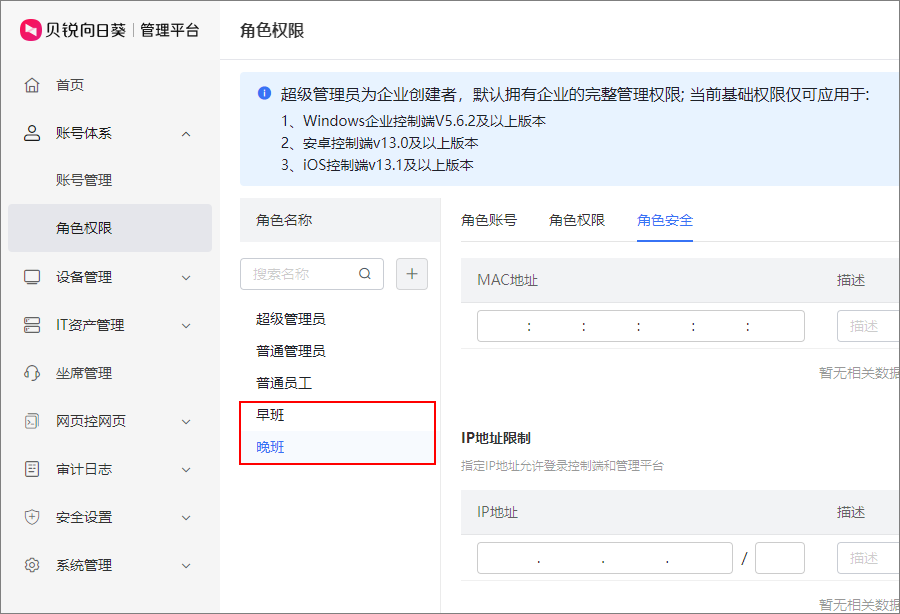Open 坐席管理 in the sidebar
This screenshot has width=900, height=614.
pyautogui.click(x=110, y=373)
